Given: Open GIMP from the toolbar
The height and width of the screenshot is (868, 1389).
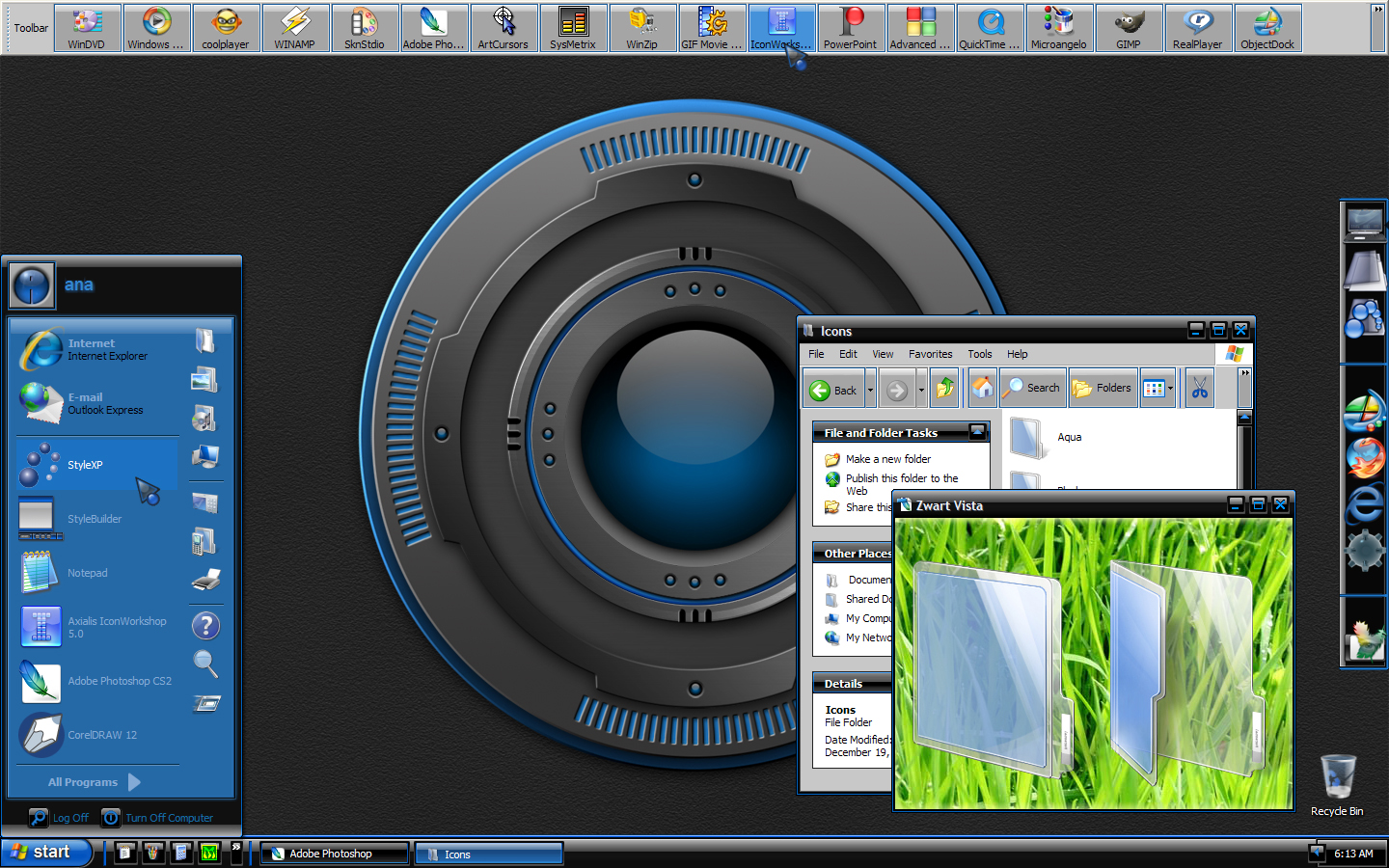Looking at the screenshot, I should [1129, 28].
